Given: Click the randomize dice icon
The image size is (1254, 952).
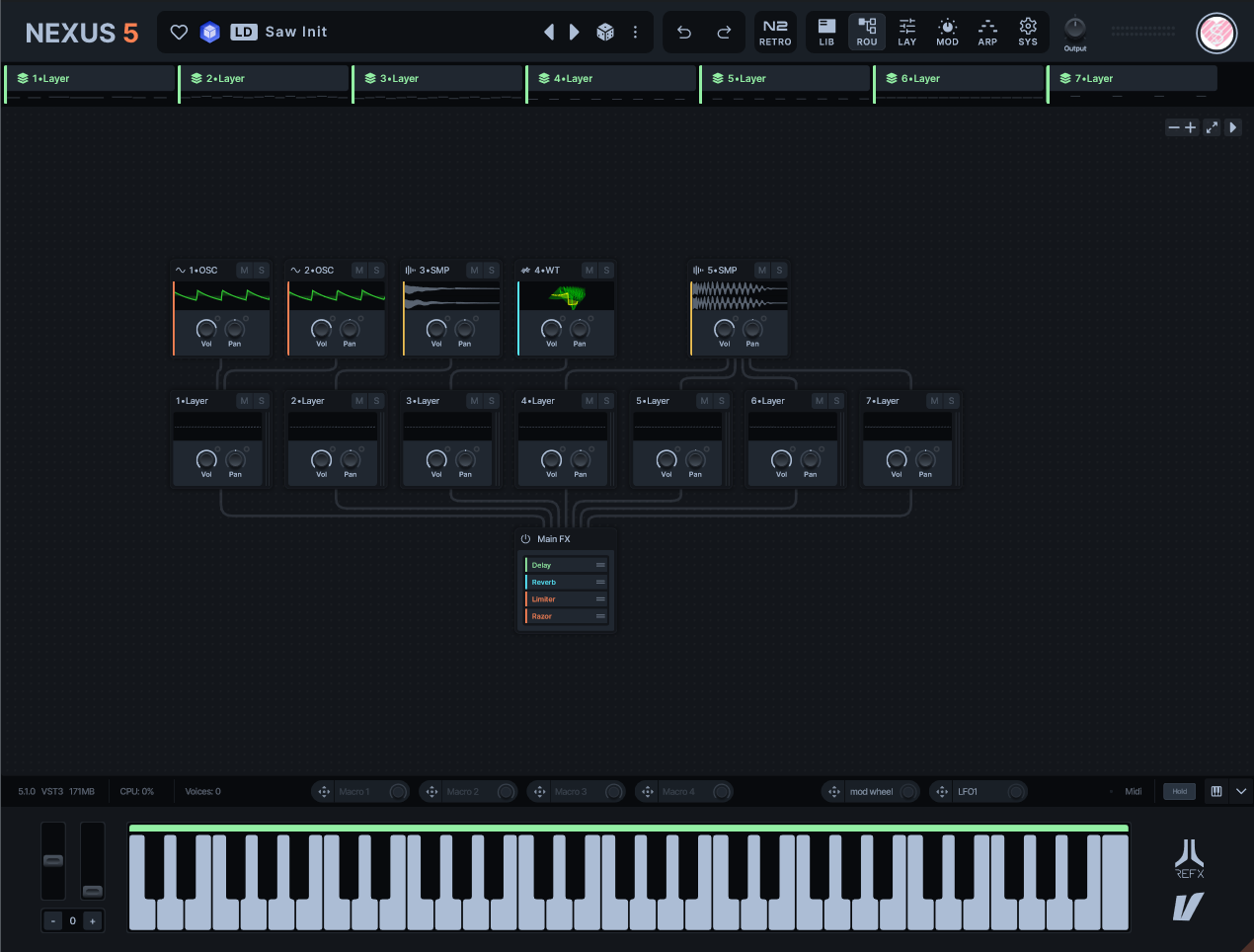Looking at the screenshot, I should tap(605, 32).
